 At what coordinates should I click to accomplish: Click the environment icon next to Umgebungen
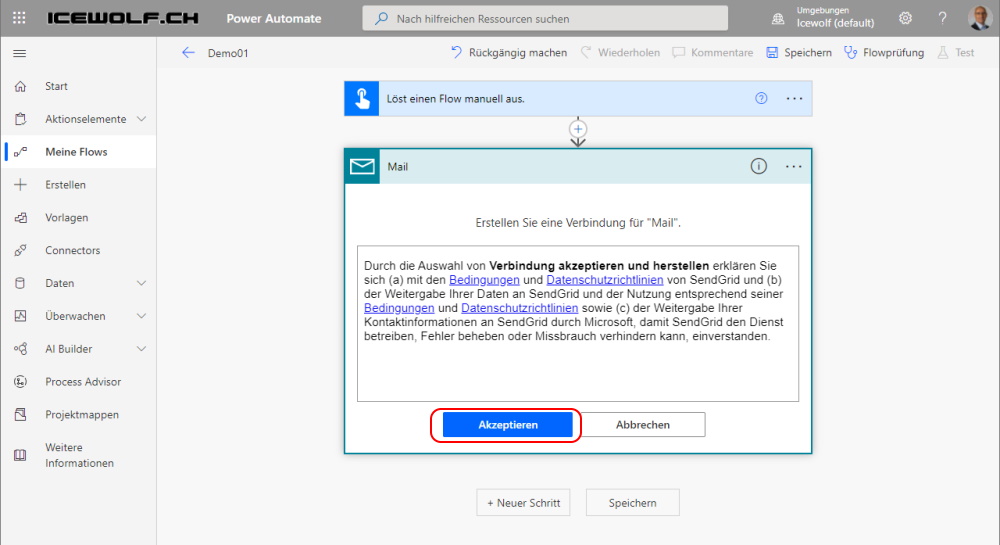click(x=777, y=18)
